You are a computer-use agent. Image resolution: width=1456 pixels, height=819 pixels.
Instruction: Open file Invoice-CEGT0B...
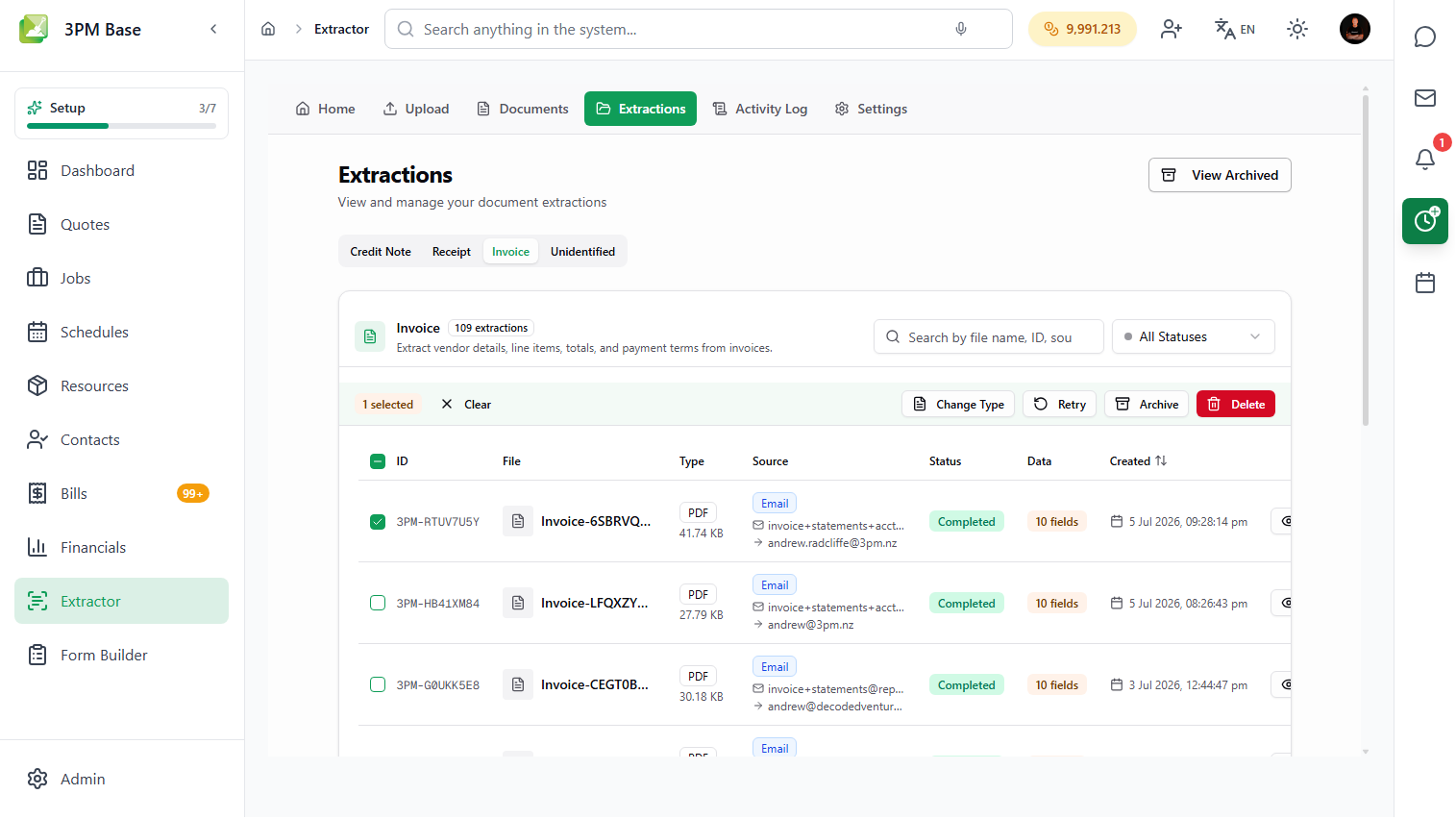pos(595,684)
